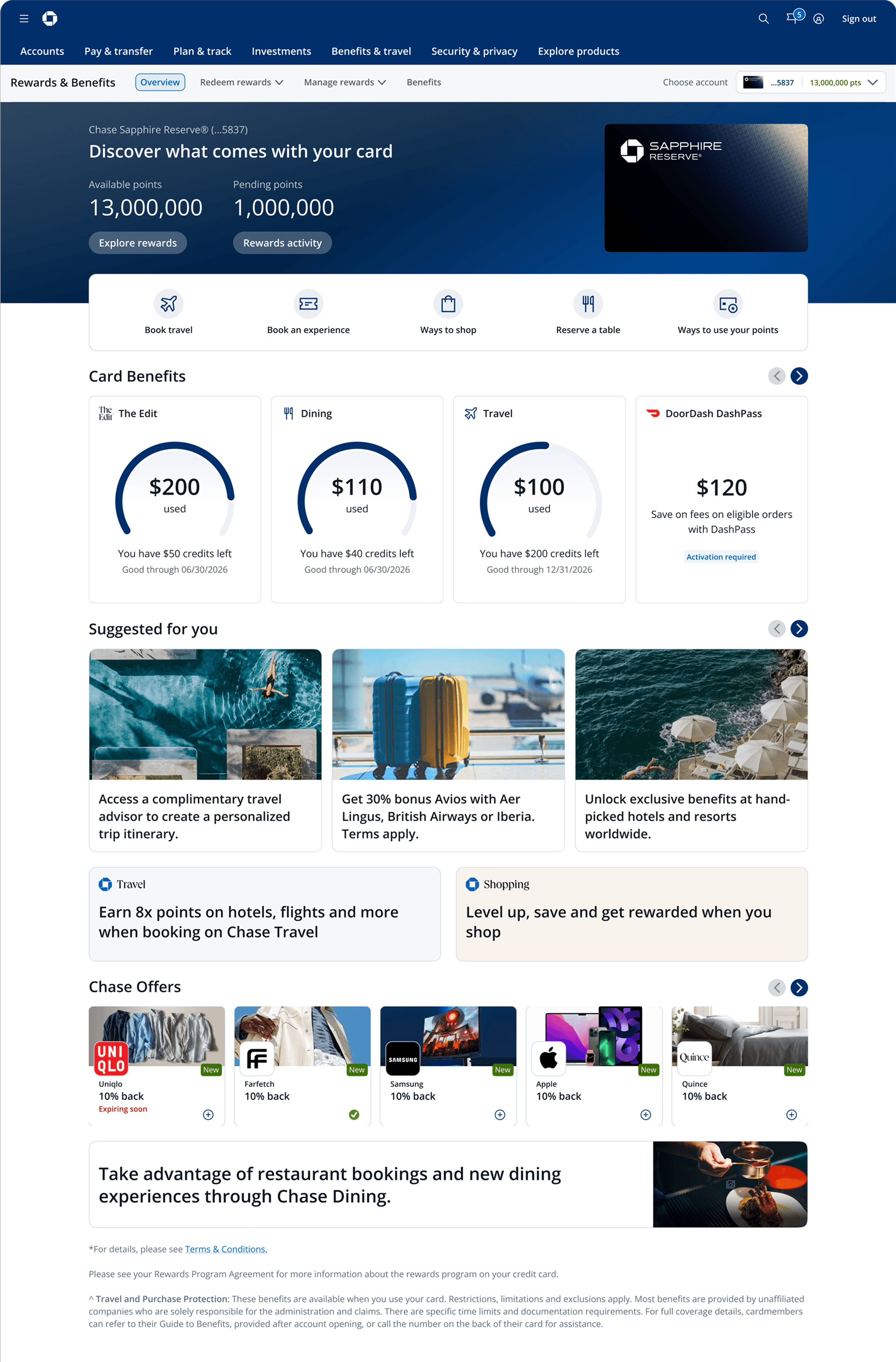
Task: Click Ways to use your points icon
Action: coord(728,304)
